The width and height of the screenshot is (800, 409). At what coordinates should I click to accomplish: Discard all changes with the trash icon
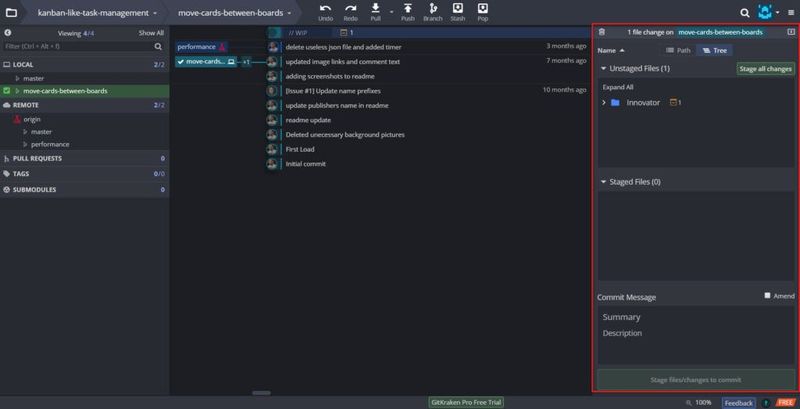[x=601, y=32]
